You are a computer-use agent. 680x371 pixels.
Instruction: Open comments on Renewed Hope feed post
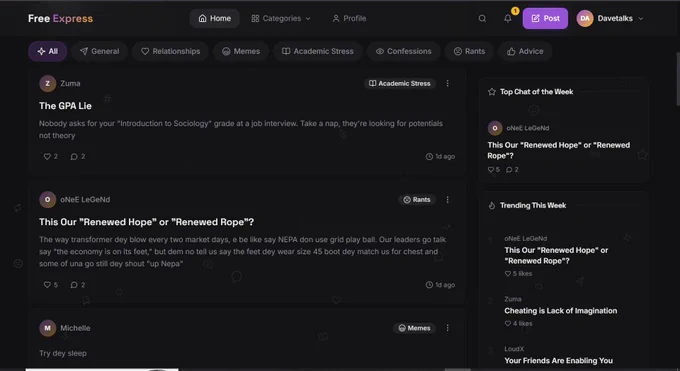(x=74, y=285)
